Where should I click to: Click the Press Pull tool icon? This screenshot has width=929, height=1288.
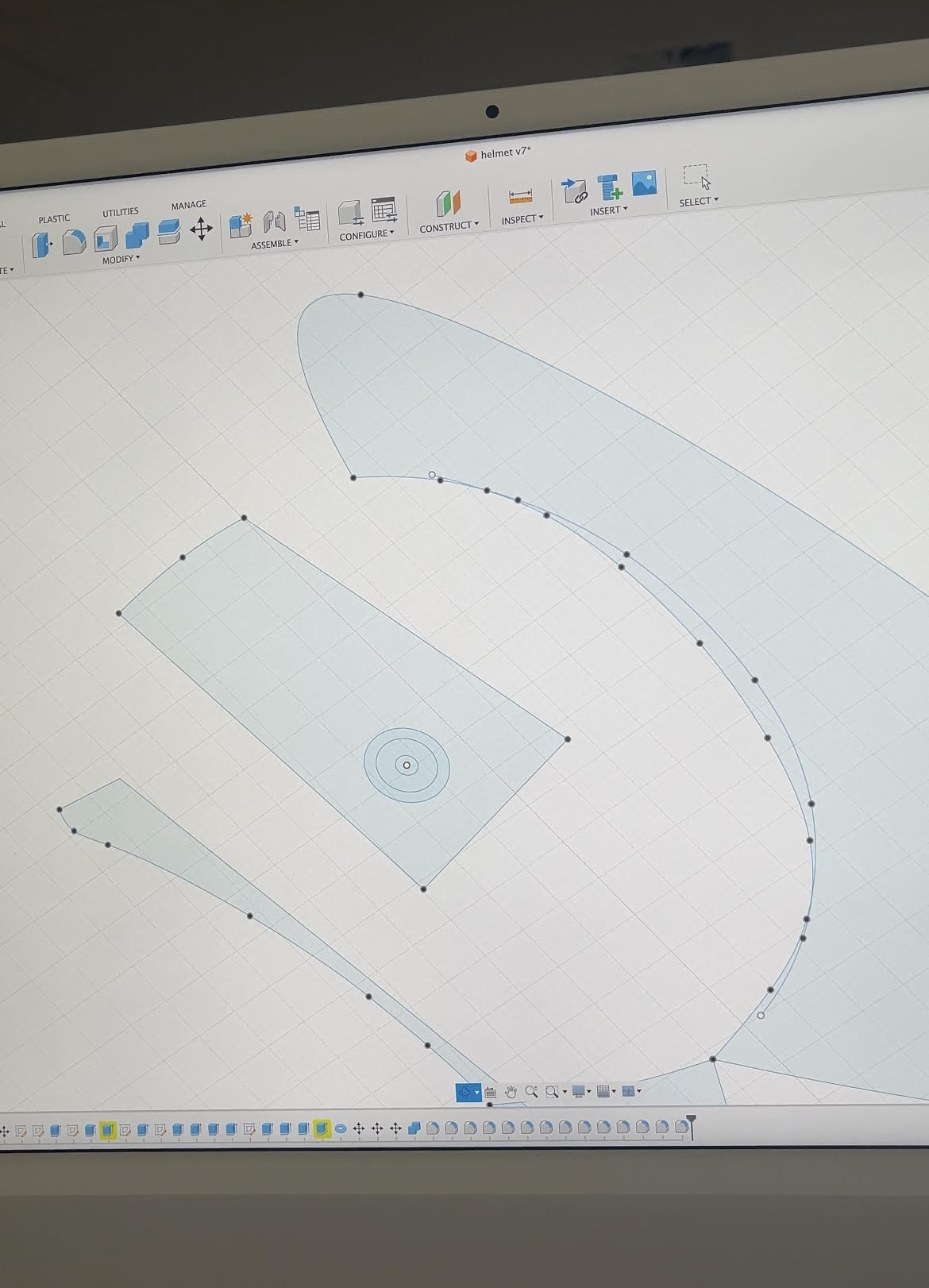click(42, 245)
